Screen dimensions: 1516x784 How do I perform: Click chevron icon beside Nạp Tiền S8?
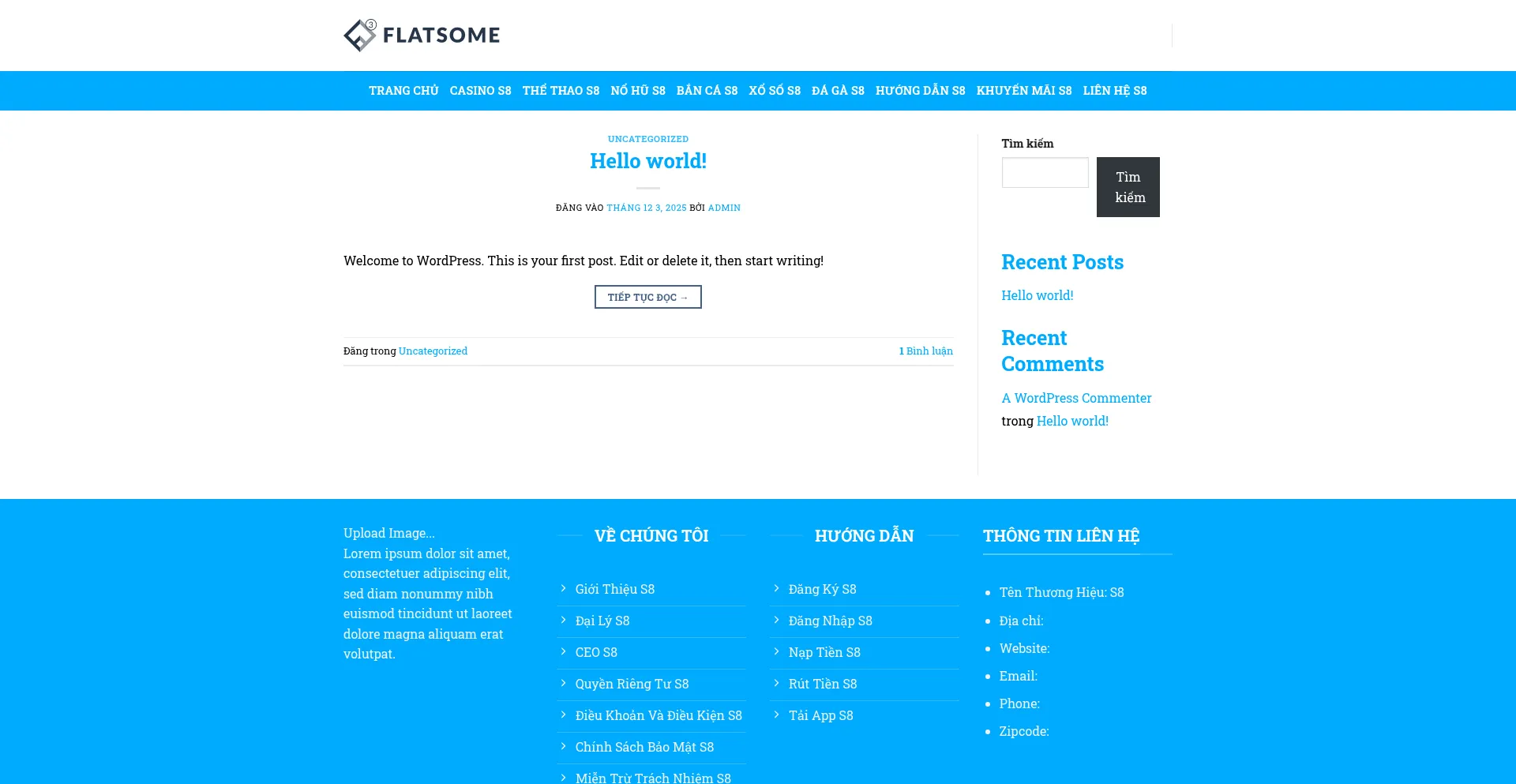coord(776,651)
